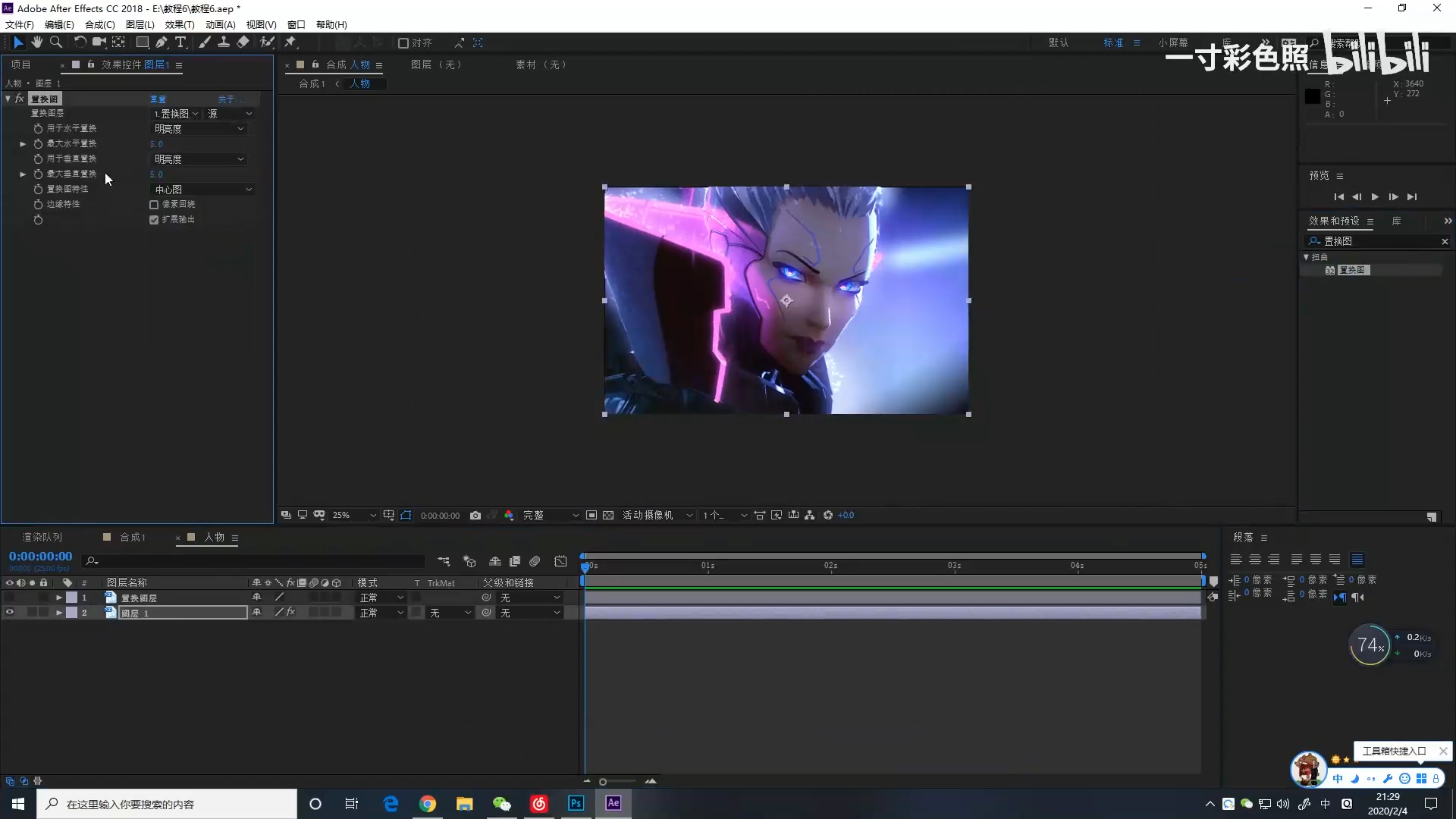Open the 源 source dropdown
This screenshot has height=819, width=1456.
click(230, 114)
